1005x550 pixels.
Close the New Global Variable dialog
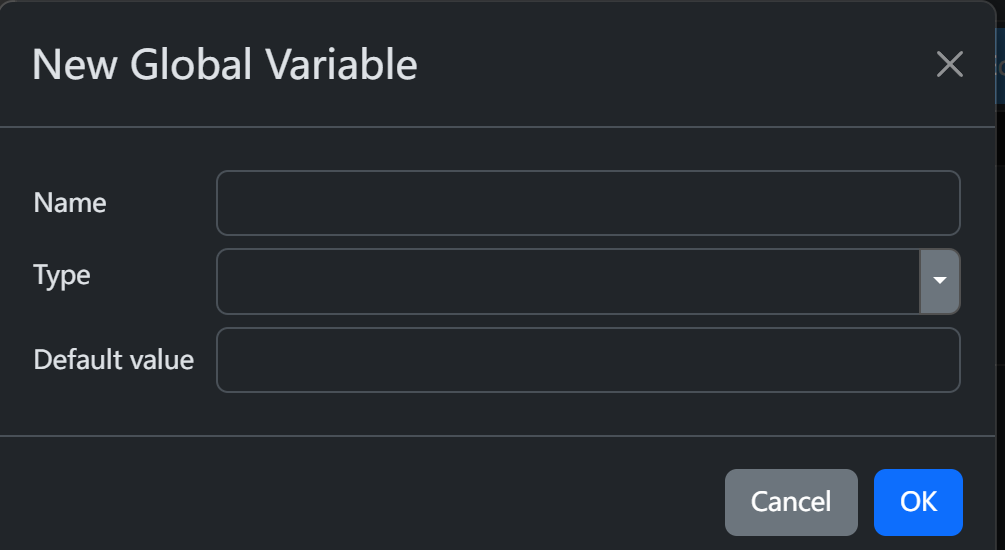(949, 65)
